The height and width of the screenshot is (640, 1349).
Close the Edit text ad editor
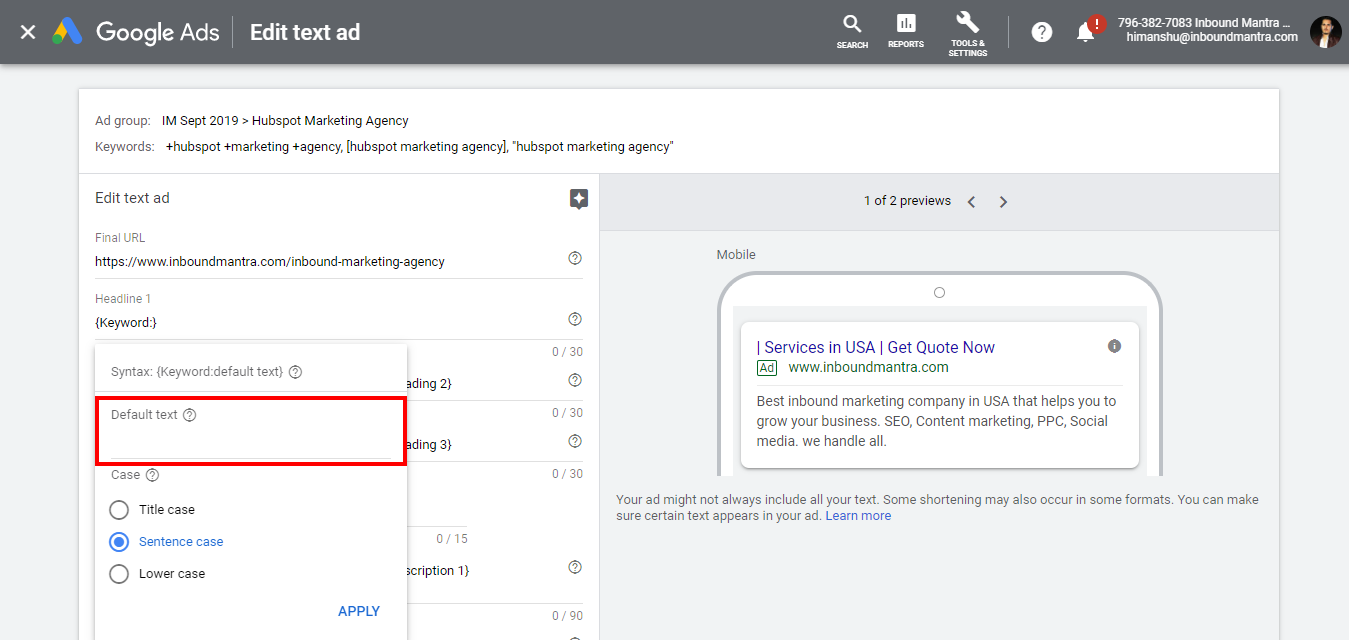28,32
